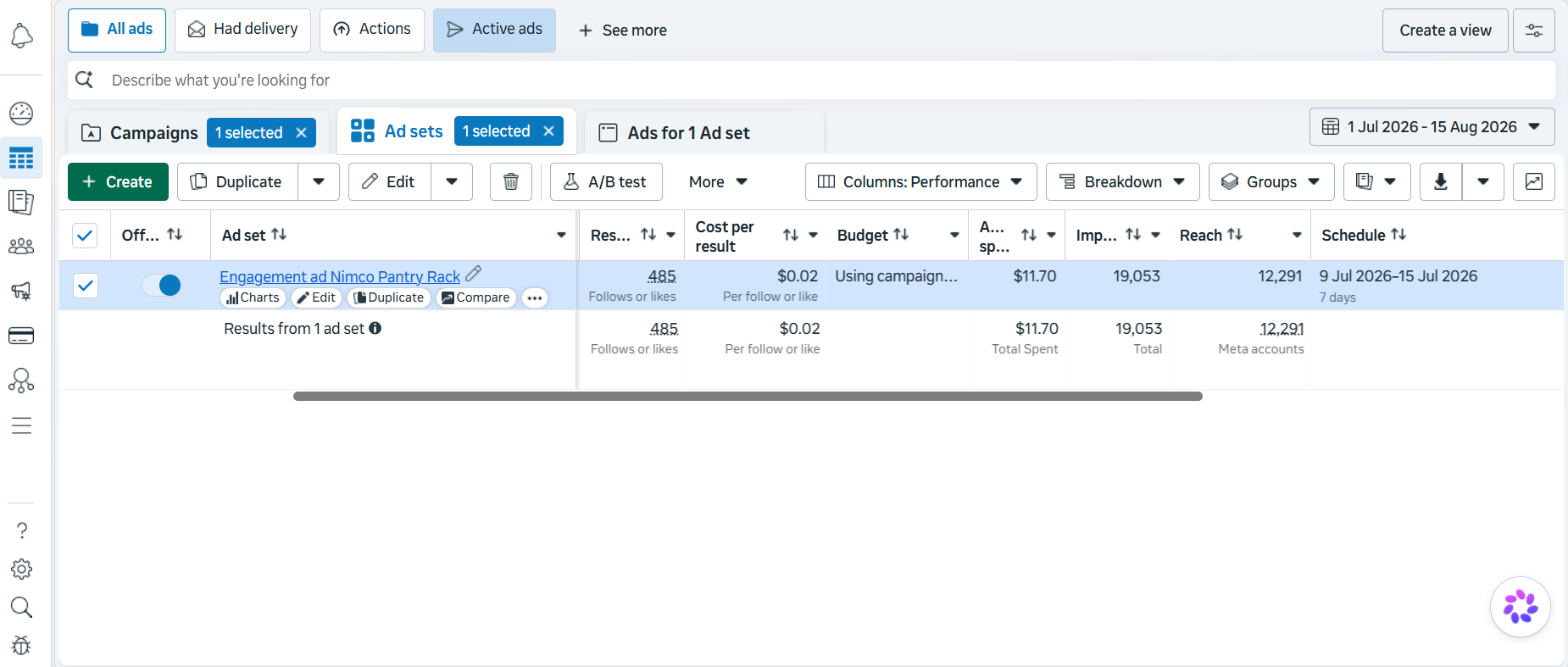Toggle the select-all header checkbox
1568x667 pixels.
[x=85, y=235]
